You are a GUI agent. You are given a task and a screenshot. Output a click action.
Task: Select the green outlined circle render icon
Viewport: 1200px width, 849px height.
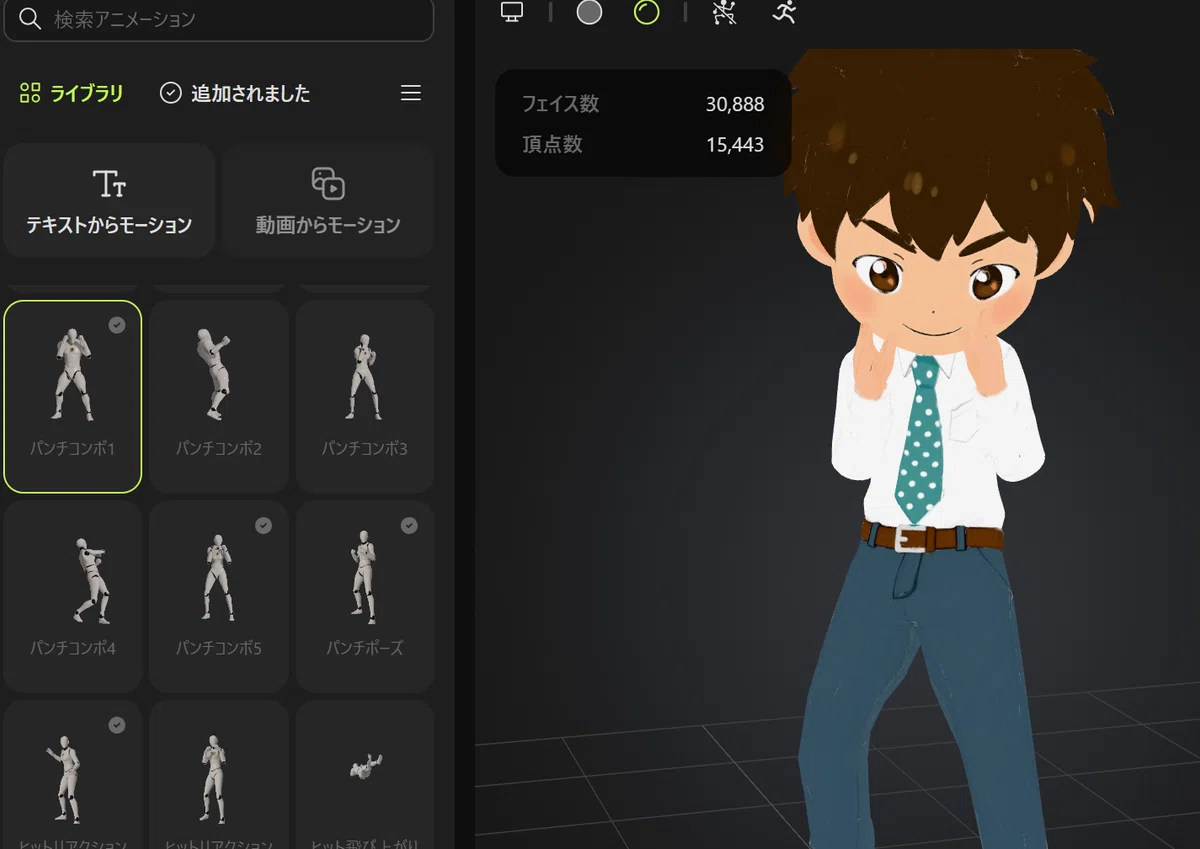tap(647, 12)
